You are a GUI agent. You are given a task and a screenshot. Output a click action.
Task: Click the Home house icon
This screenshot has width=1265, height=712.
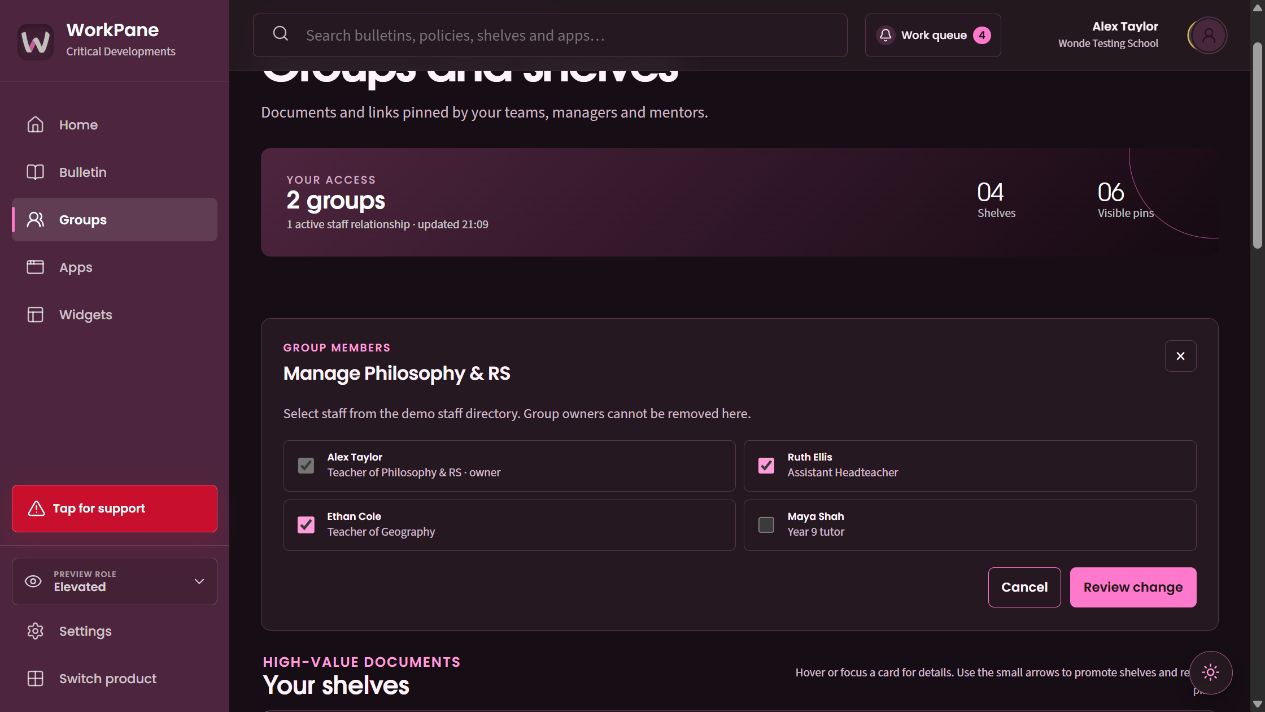tap(35, 125)
